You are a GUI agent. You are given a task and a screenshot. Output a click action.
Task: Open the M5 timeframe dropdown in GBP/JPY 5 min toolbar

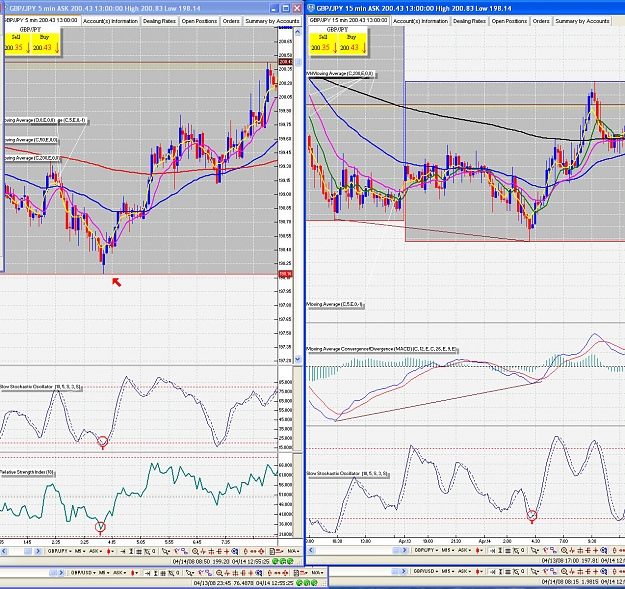pos(80,551)
